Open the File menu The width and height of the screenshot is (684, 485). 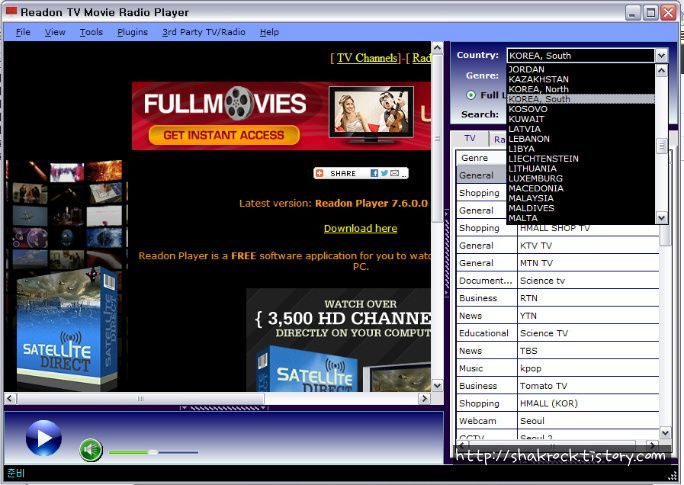pos(23,32)
